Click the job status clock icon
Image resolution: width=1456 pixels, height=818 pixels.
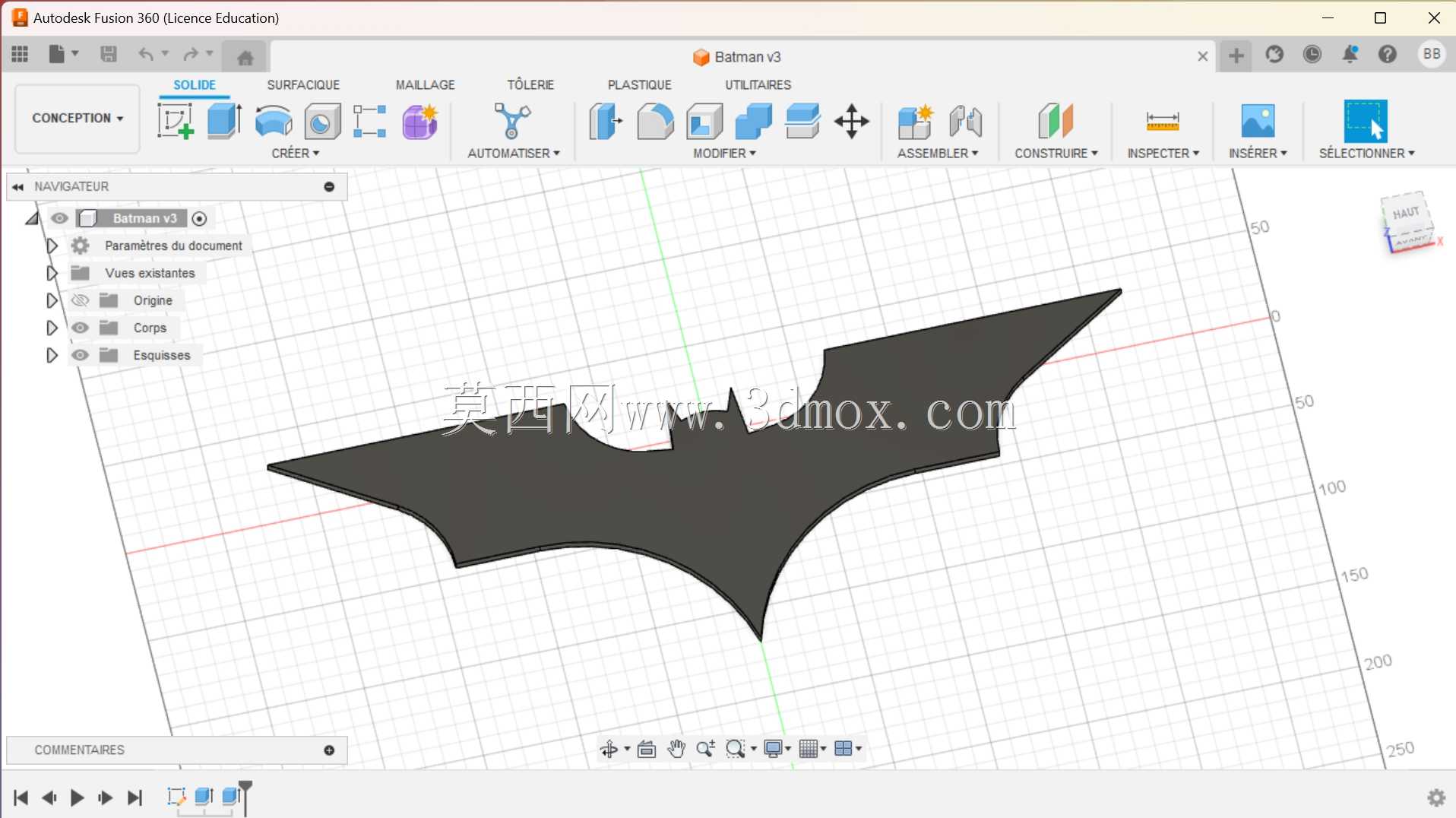(x=1312, y=54)
